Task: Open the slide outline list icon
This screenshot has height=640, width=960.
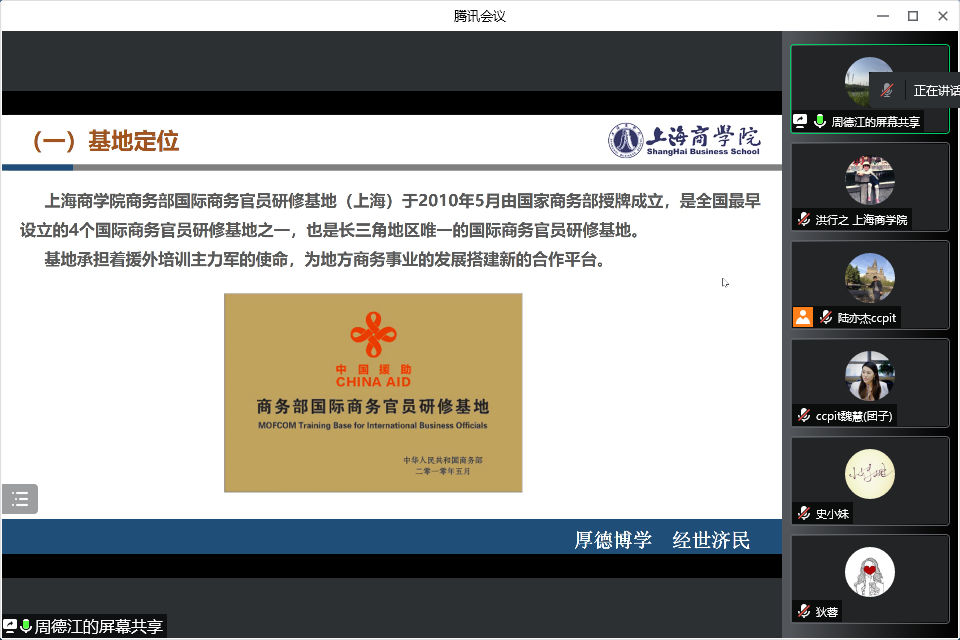Action: 20,499
